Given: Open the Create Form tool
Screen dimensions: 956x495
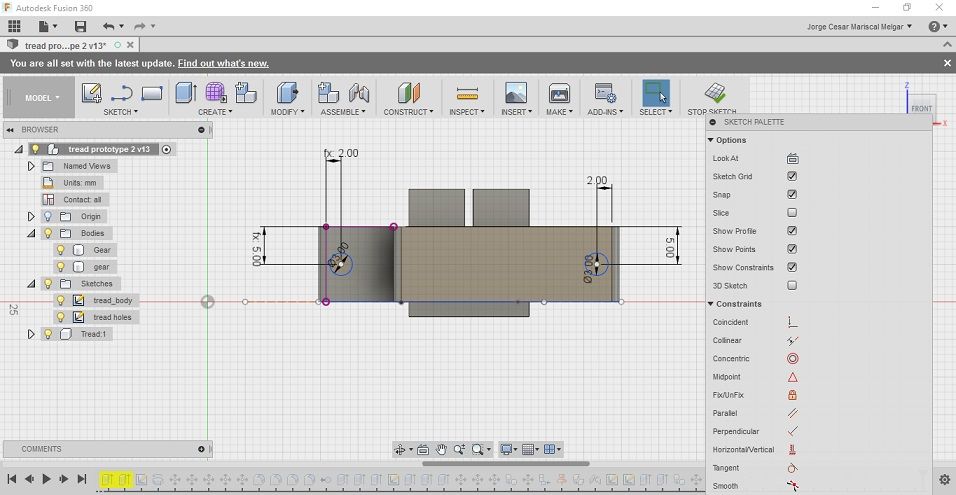Looking at the screenshot, I should (x=216, y=93).
